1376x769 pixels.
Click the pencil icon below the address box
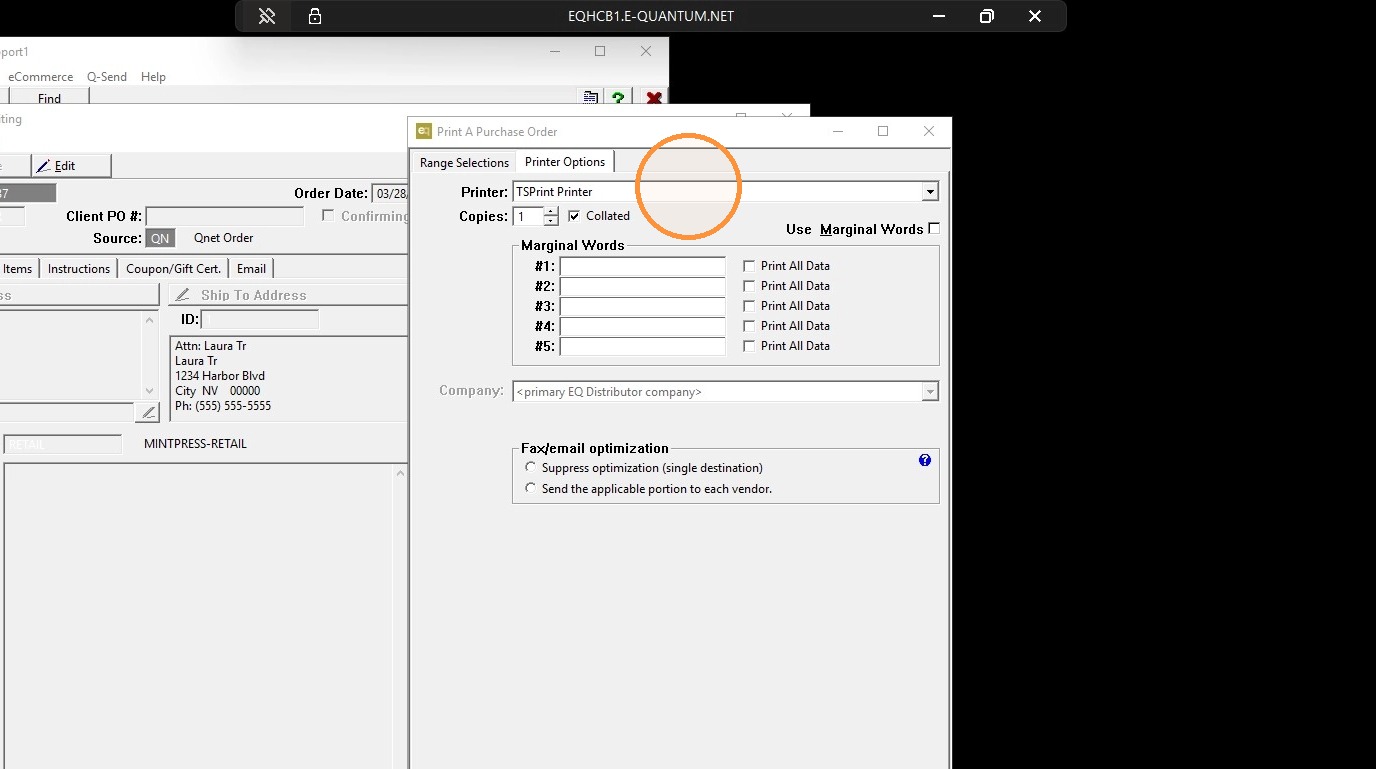[148, 412]
